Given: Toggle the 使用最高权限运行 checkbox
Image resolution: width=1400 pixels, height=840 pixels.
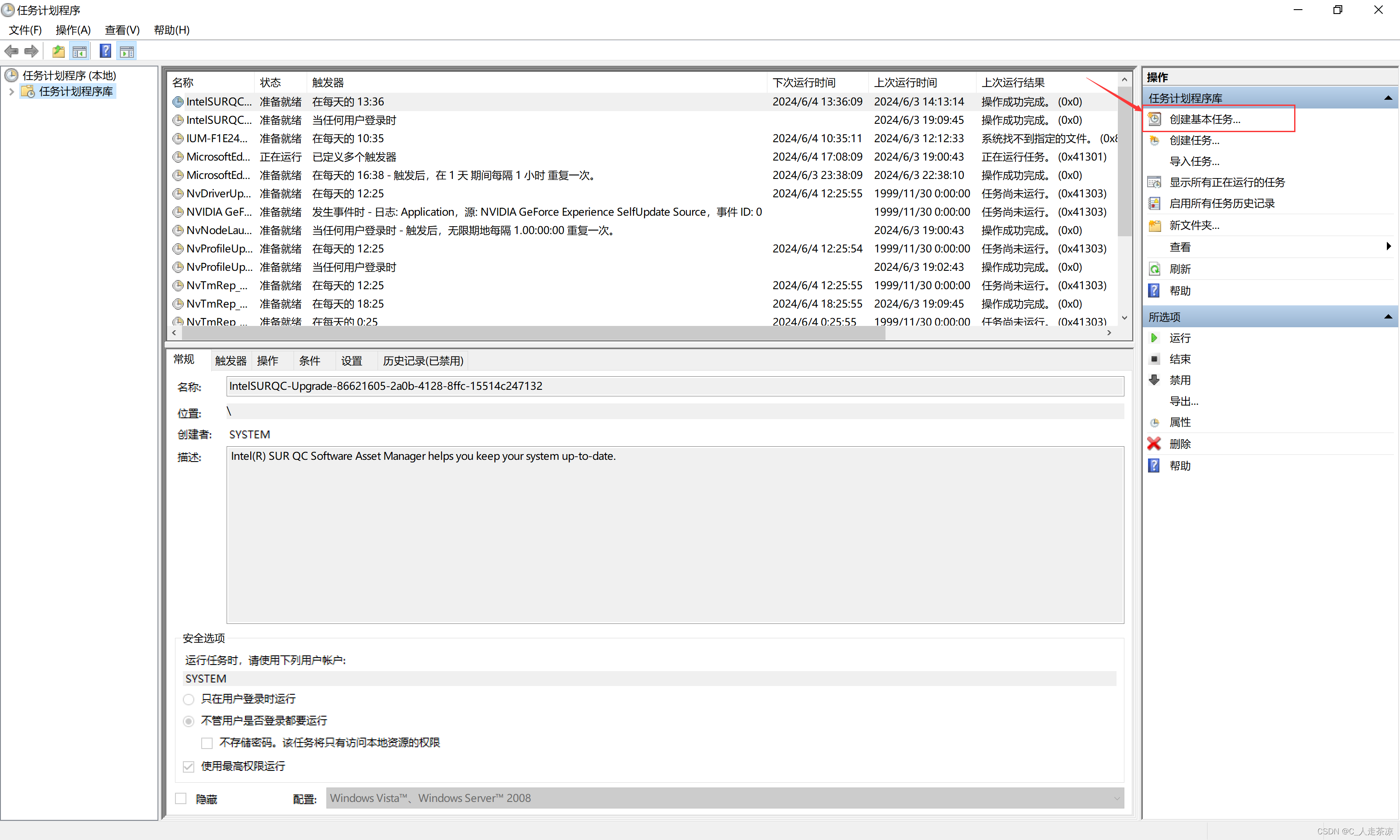Looking at the screenshot, I should [x=189, y=766].
